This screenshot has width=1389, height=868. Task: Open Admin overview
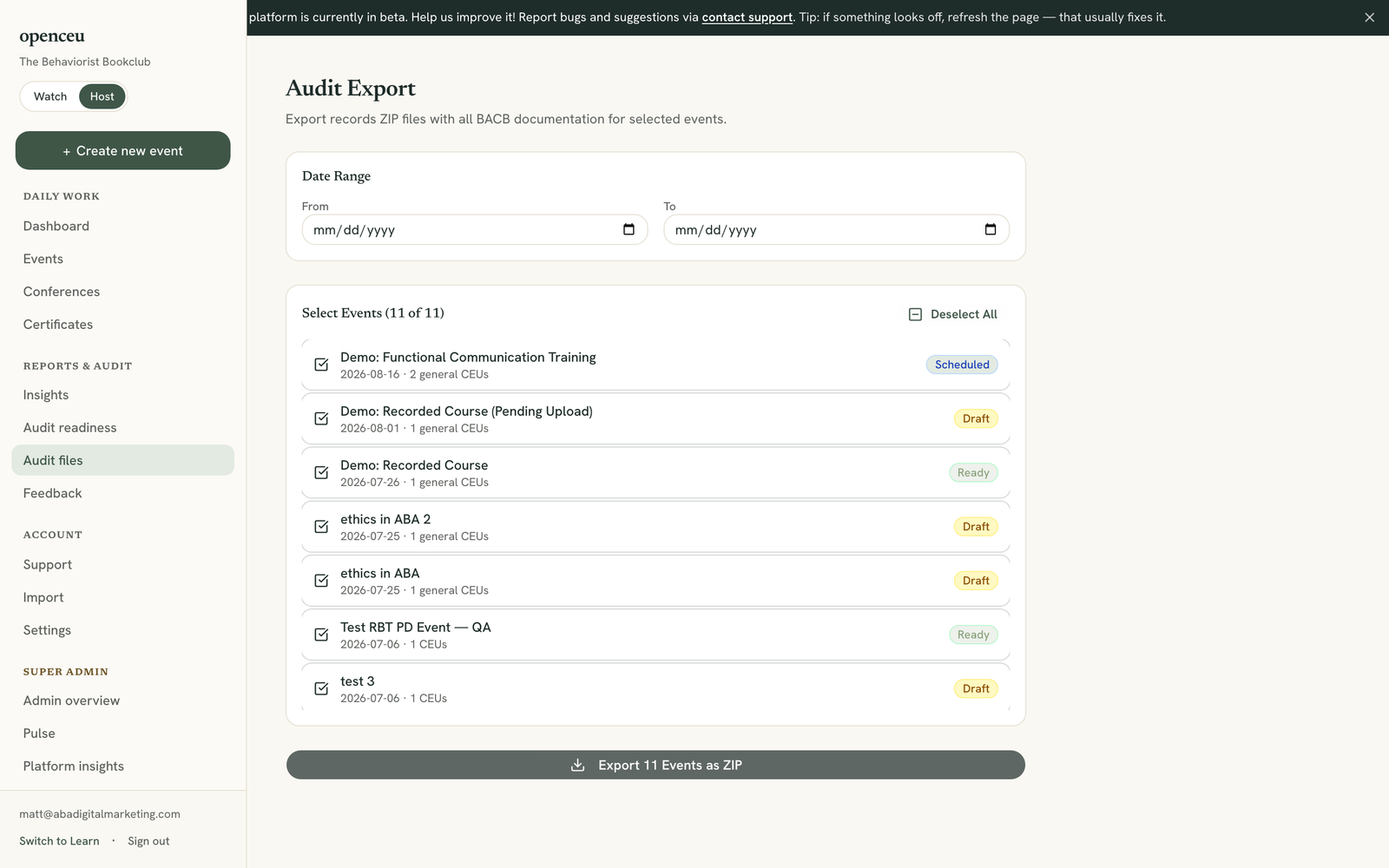123,700
